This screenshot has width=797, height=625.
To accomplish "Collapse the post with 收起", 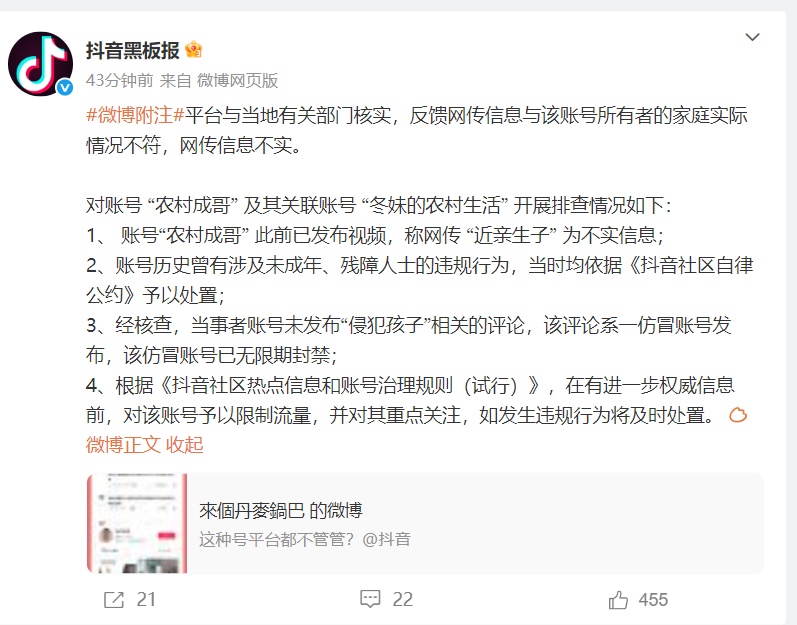I will click(185, 445).
